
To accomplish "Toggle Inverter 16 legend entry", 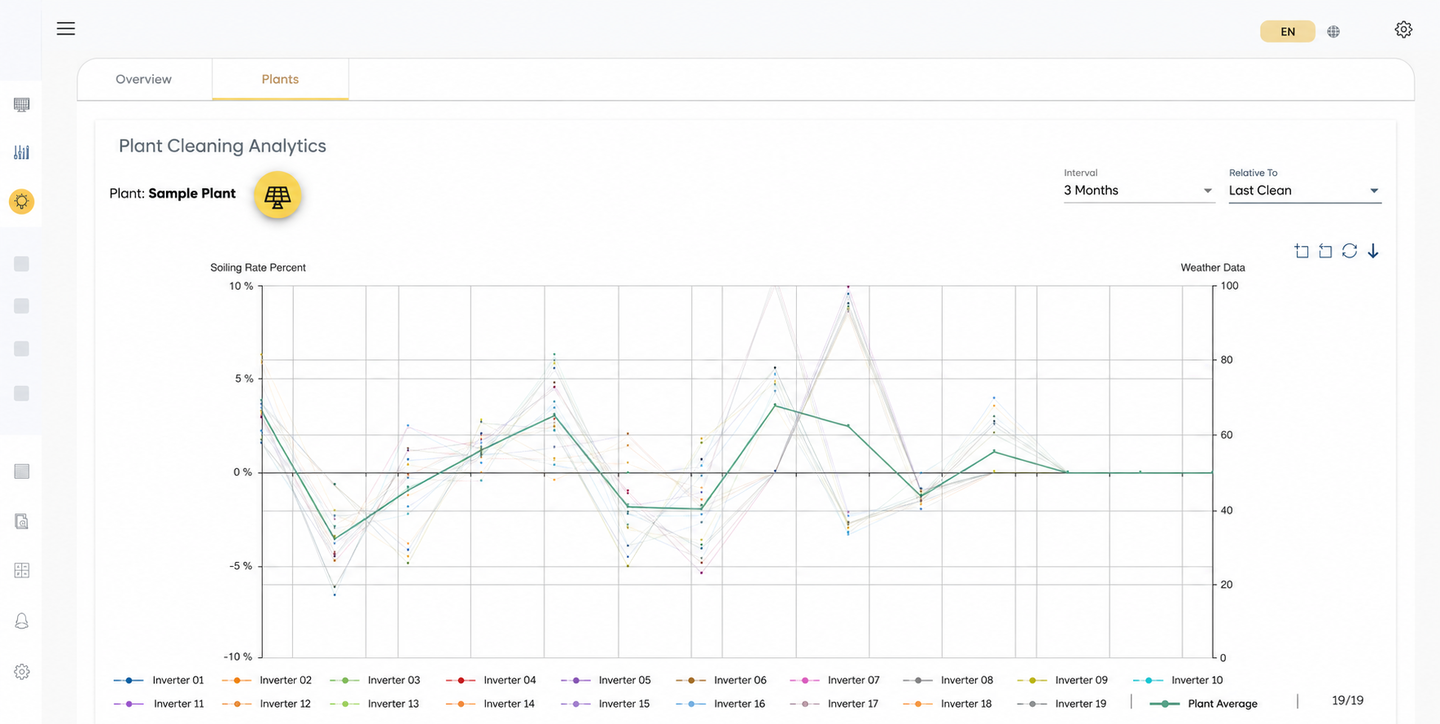I will [720, 704].
